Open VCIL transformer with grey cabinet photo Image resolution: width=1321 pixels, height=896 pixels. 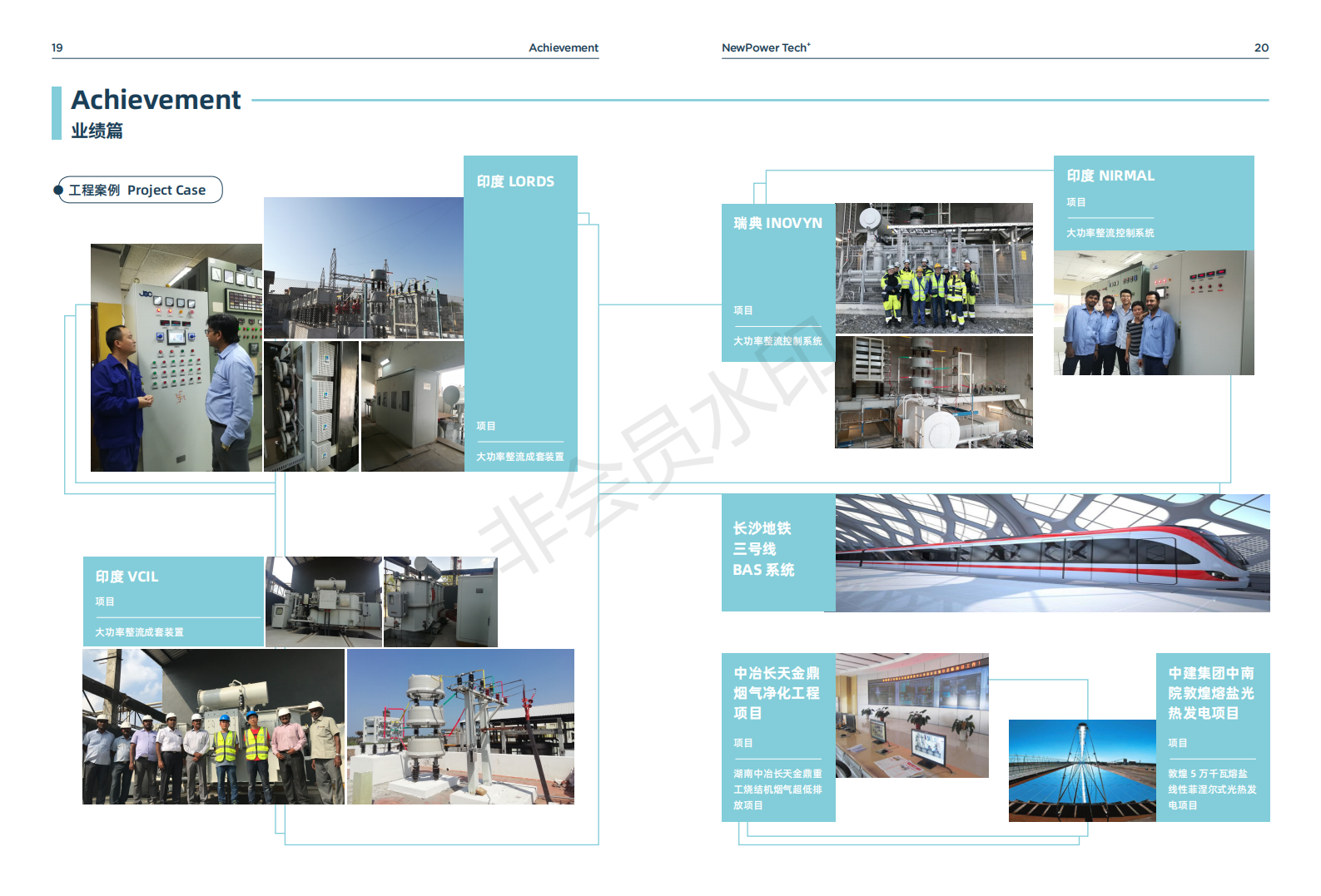tap(440, 602)
